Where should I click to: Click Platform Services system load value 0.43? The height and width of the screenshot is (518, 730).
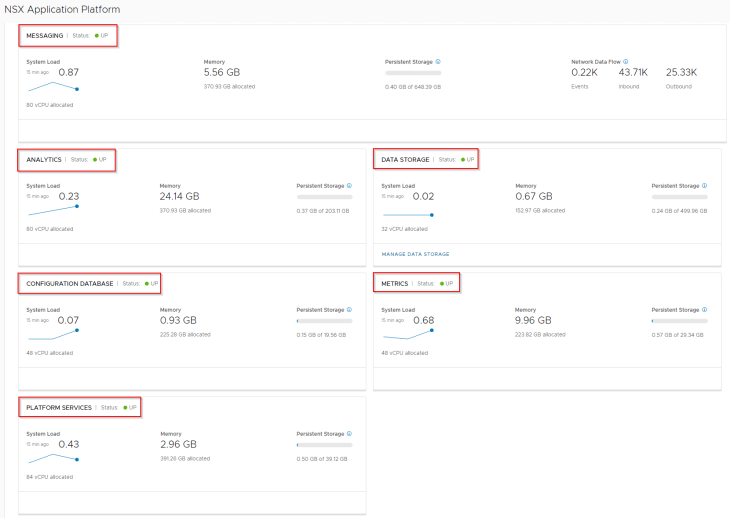pos(69,444)
